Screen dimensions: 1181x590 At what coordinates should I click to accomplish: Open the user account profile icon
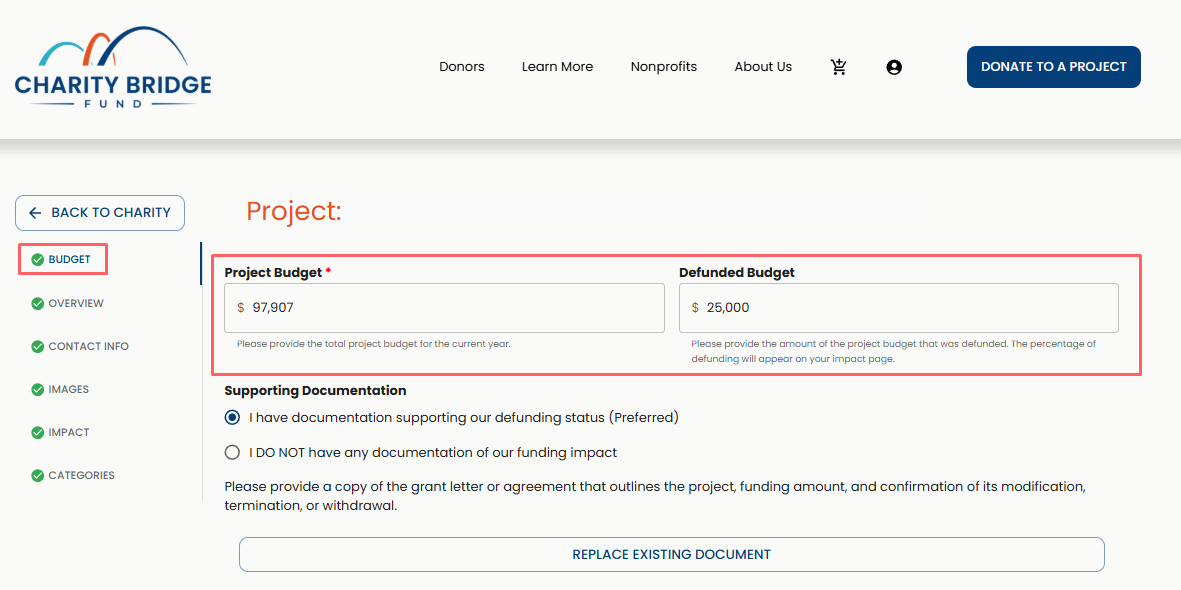[x=894, y=67]
